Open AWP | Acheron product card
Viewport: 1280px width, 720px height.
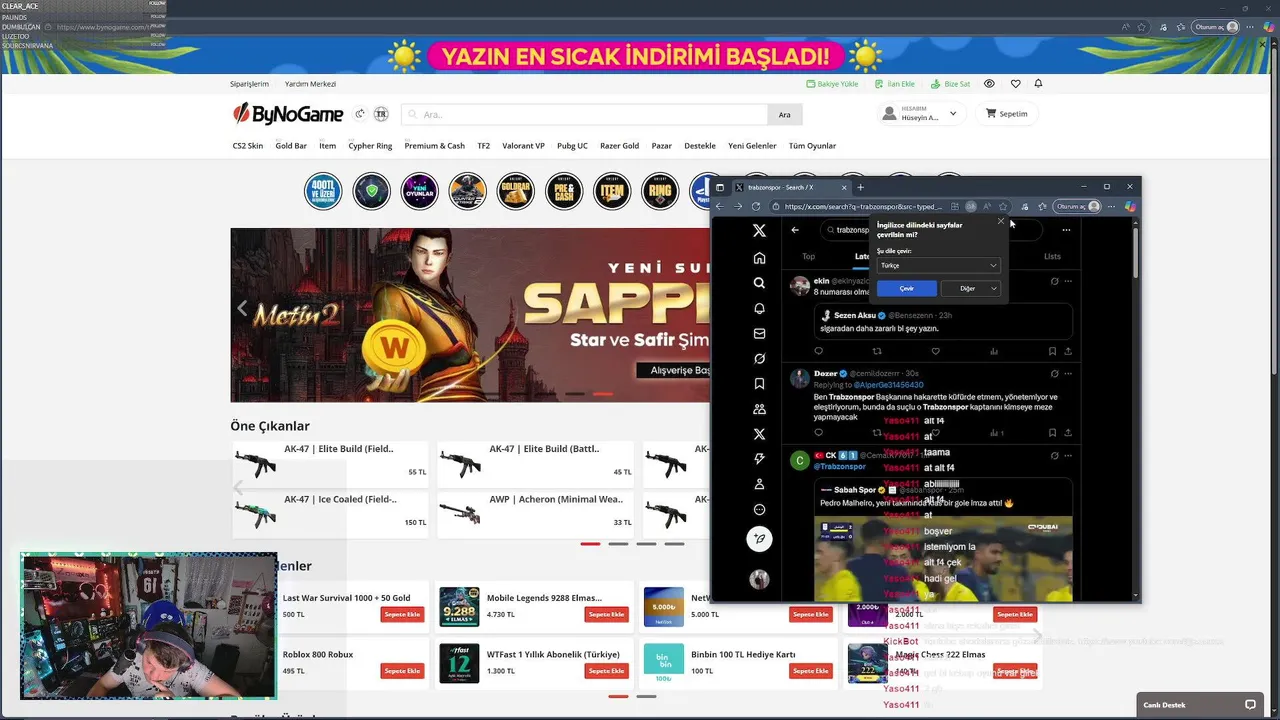click(535, 515)
